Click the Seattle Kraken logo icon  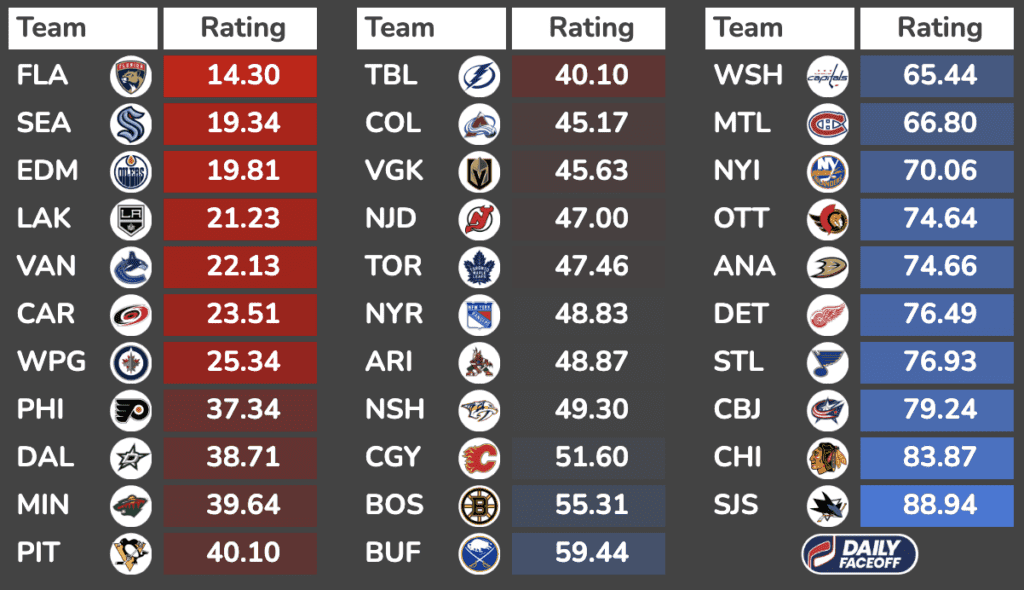click(131, 124)
